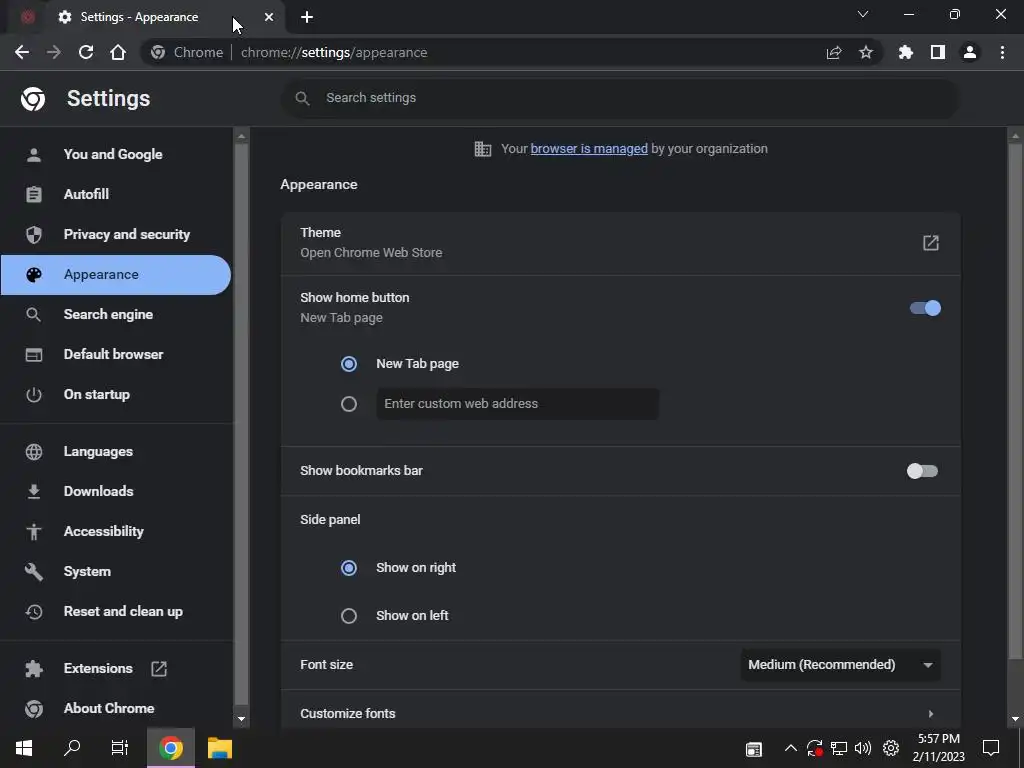This screenshot has width=1024, height=768.
Task: Click the network tray icon
Action: [839, 748]
